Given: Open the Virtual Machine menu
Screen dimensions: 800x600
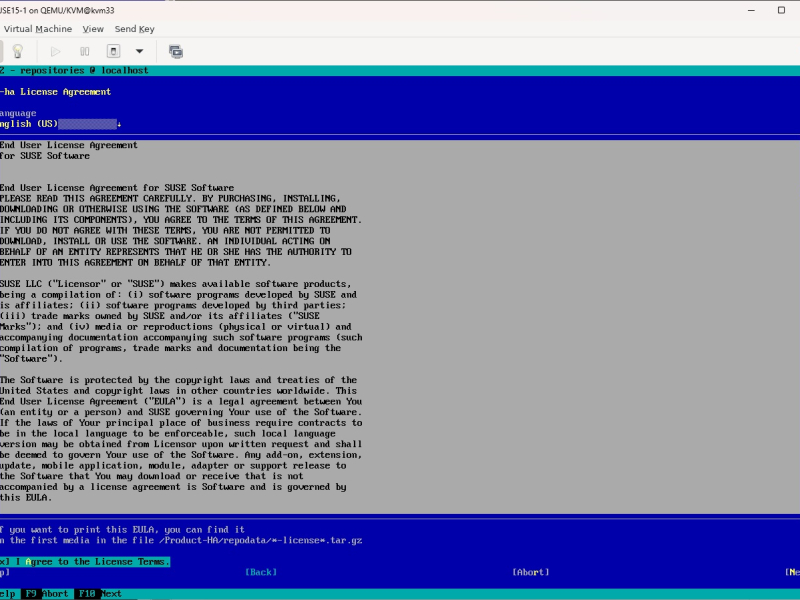Looking at the screenshot, I should pyautogui.click(x=38, y=29).
